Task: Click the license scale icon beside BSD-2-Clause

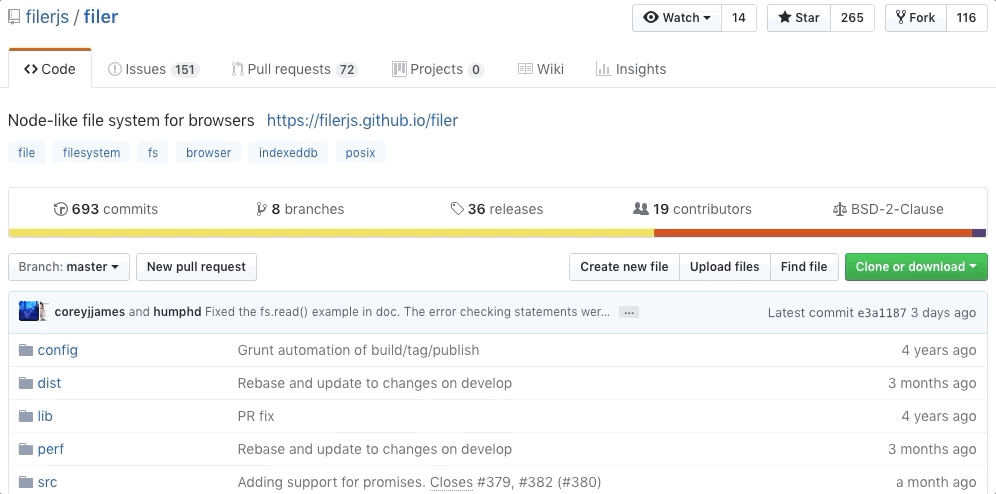Action: point(840,209)
